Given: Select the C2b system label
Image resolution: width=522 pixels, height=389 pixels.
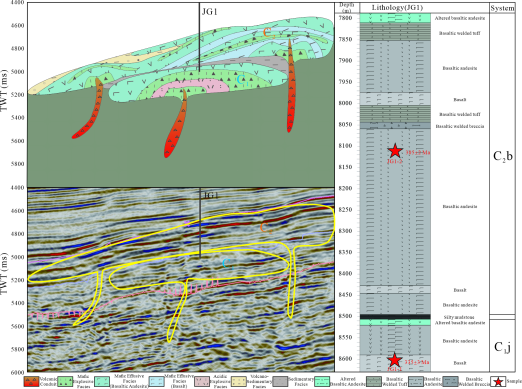Looking at the screenshot, I should click(x=503, y=156).
